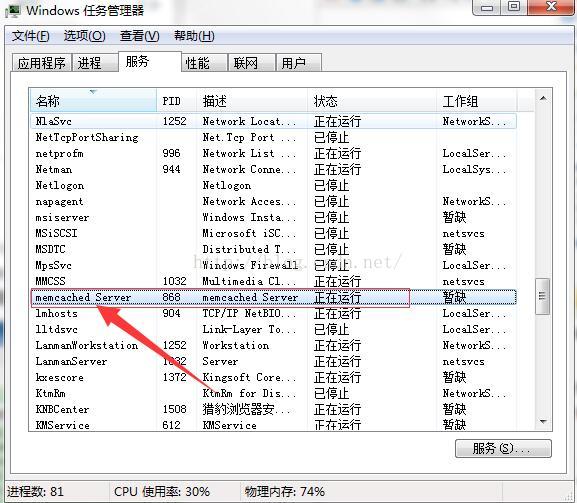Click the Kingsoft Core... description cell
Viewport: 577px width, 503px height.
point(249,377)
